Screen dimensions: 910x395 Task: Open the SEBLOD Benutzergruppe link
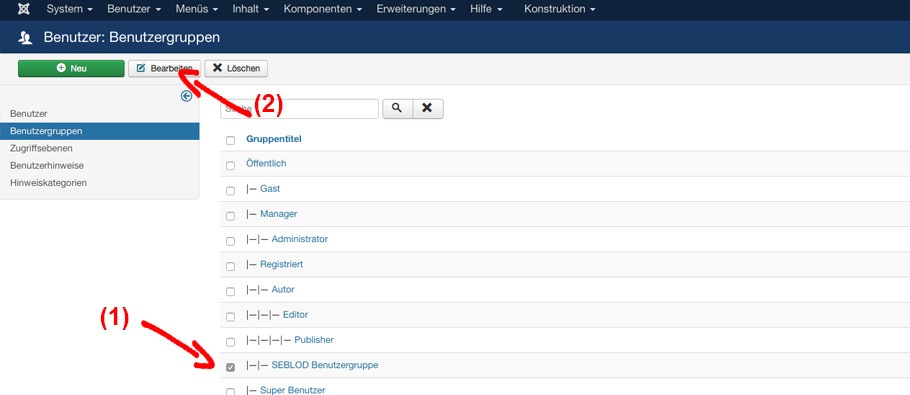click(325, 365)
